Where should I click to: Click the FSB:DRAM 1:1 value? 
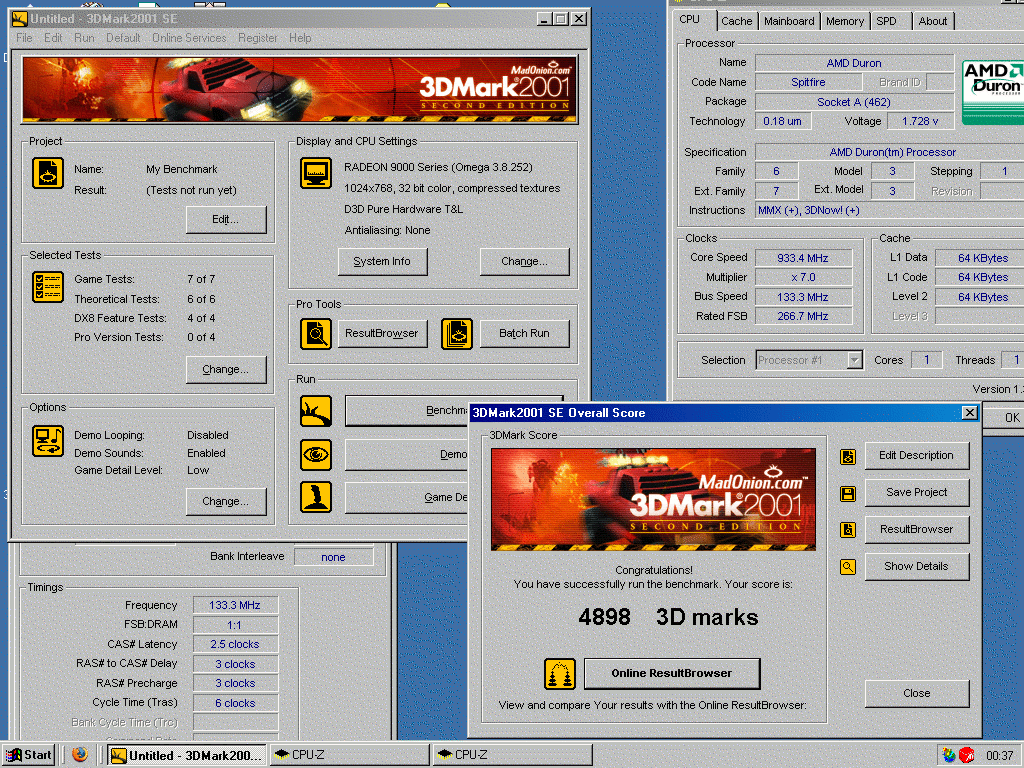[x=235, y=625]
